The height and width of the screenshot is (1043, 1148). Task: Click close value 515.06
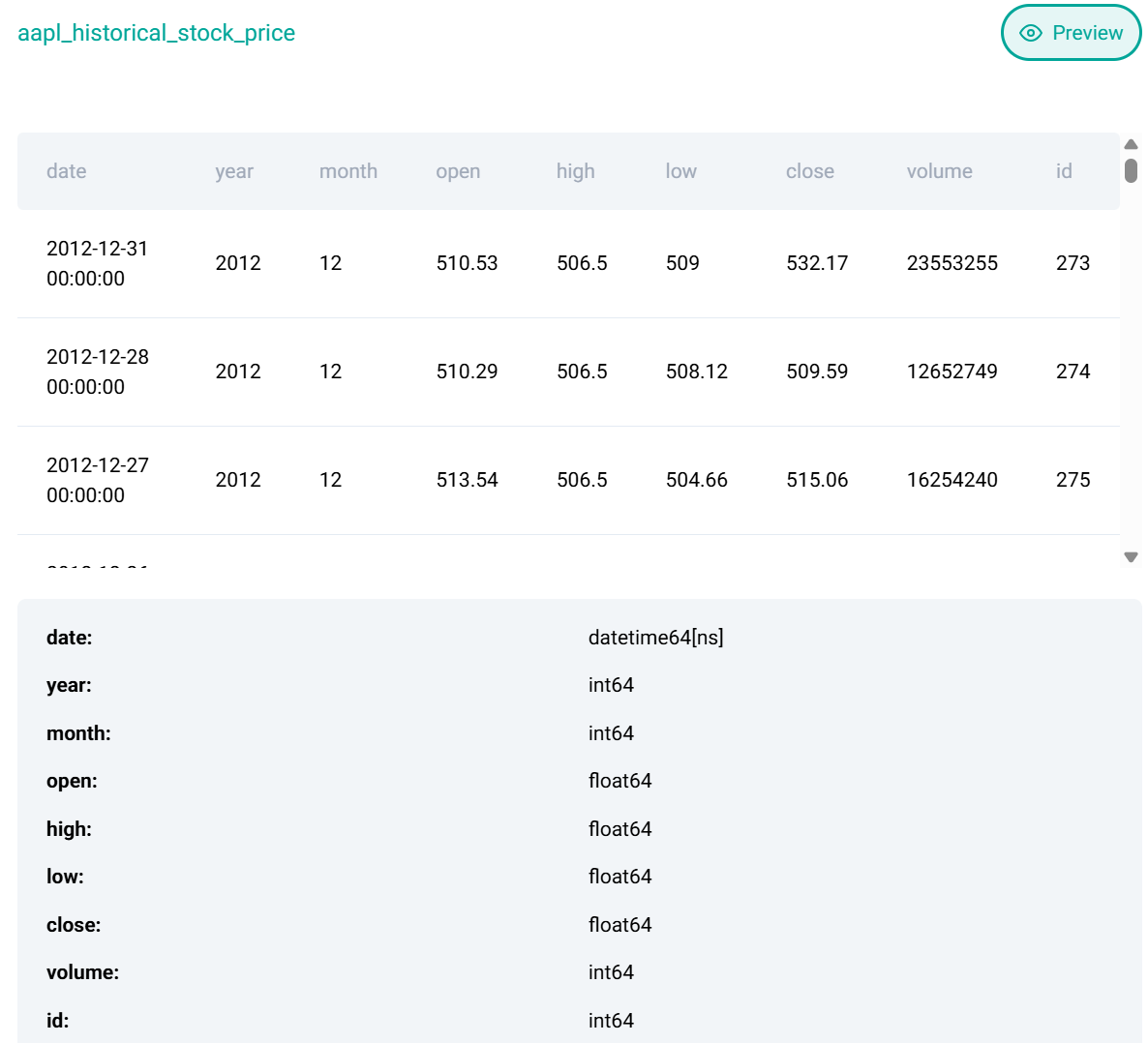point(817,480)
